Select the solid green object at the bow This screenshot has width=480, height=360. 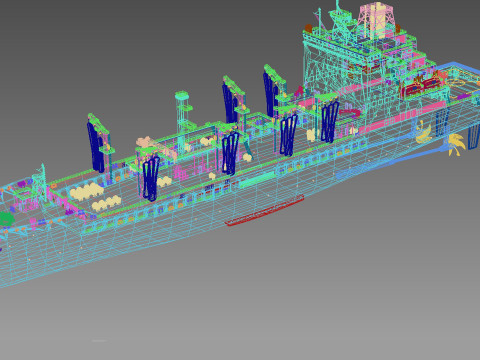(6, 219)
